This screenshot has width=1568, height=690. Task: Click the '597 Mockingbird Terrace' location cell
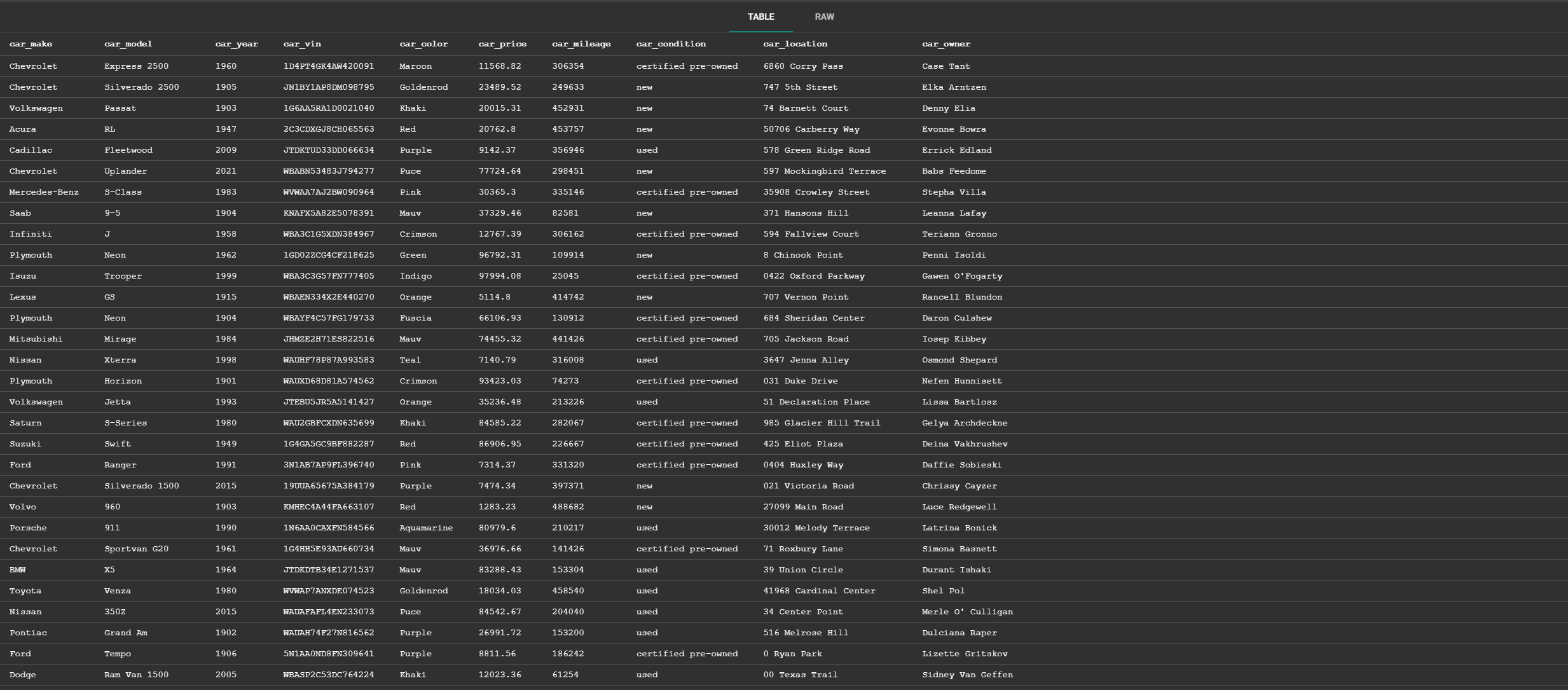(824, 171)
